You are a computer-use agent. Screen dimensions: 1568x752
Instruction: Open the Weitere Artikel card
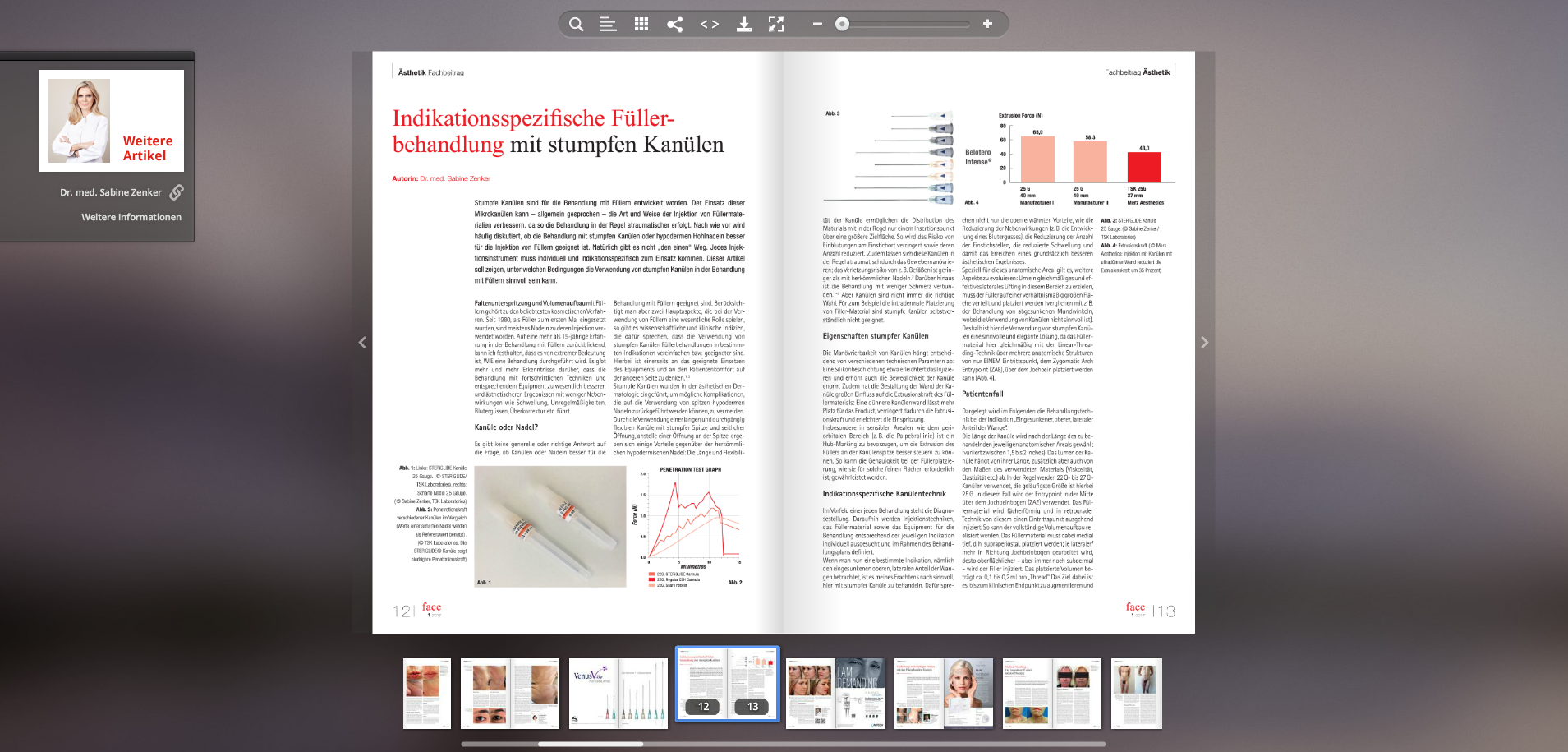tap(112, 121)
